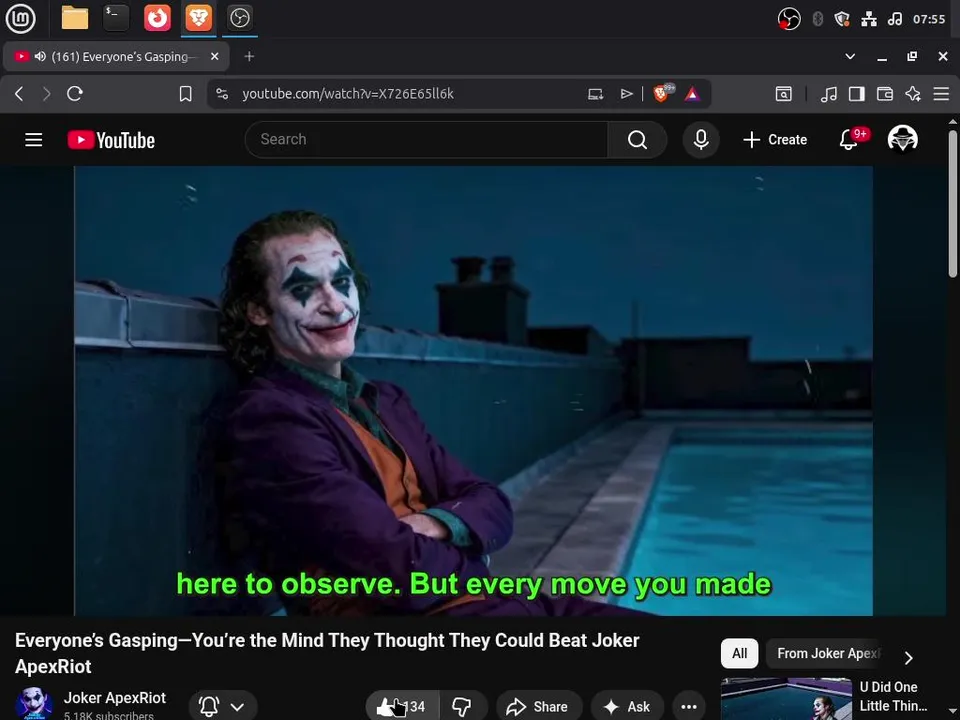Click the video player to pause
960x720 pixels.
click(473, 391)
